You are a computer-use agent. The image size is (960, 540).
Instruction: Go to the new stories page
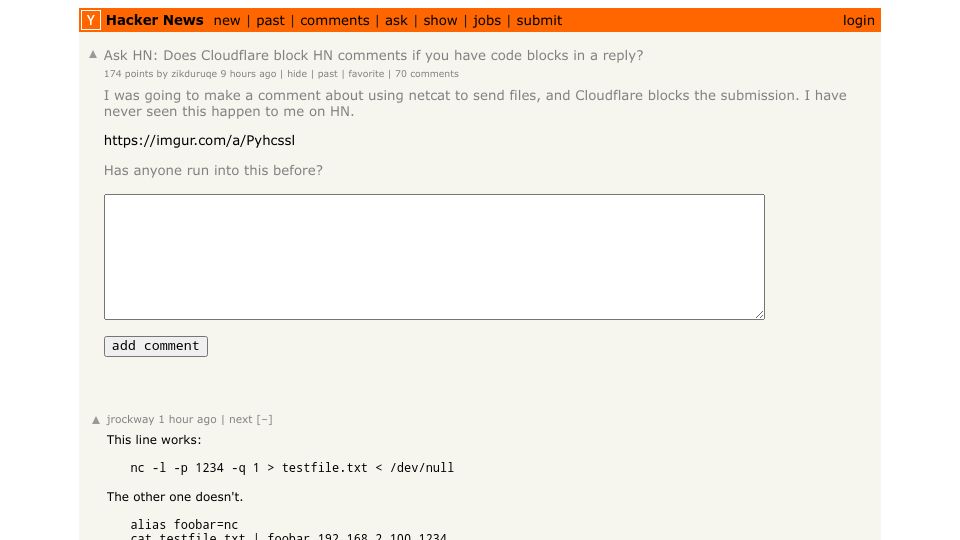coord(227,21)
